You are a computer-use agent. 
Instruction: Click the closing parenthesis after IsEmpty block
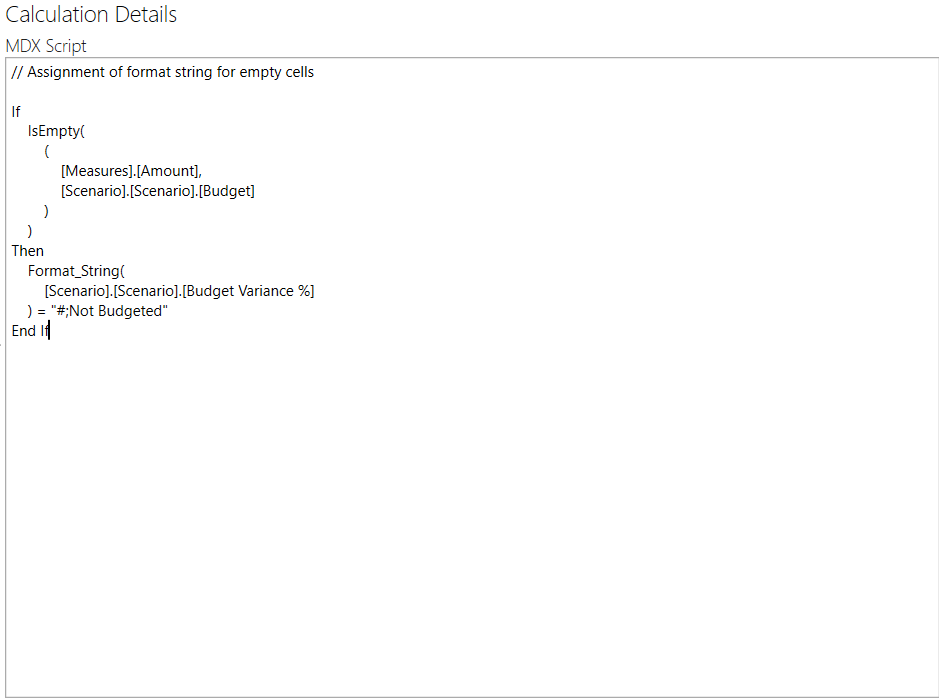pyautogui.click(x=30, y=230)
